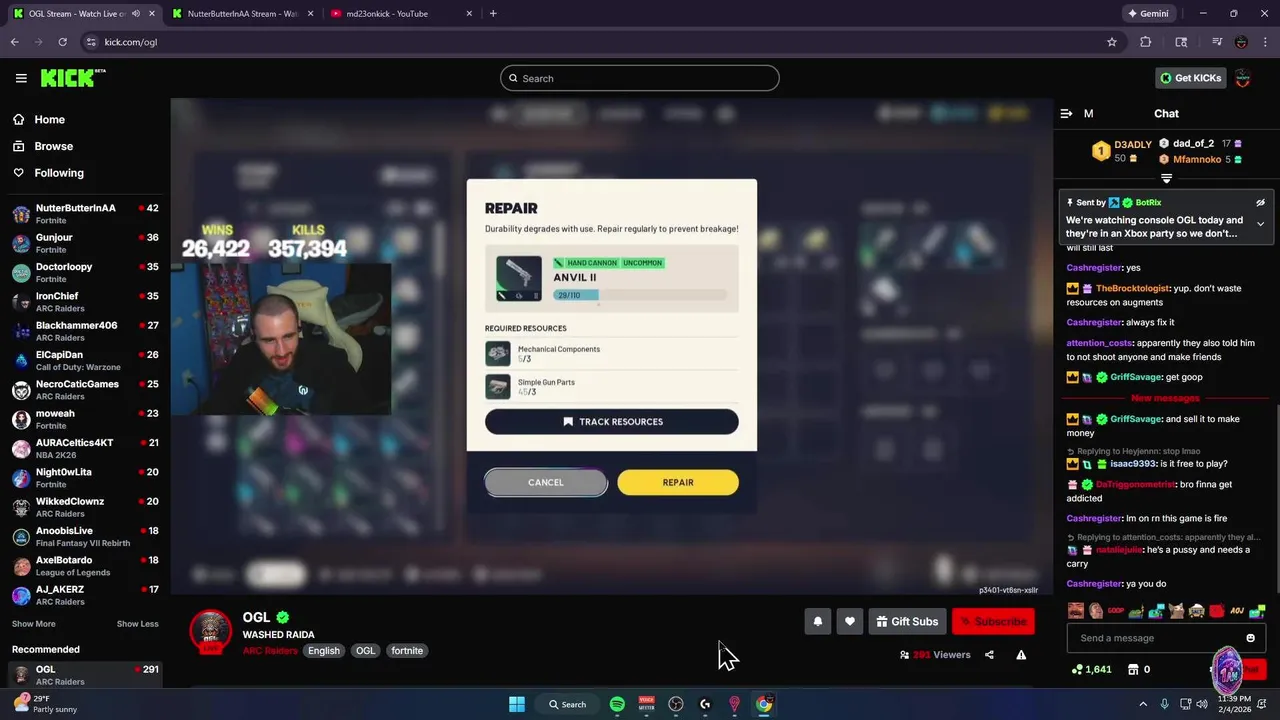The image size is (1280, 720).
Task: Open a new browser tab
Action: (x=493, y=13)
